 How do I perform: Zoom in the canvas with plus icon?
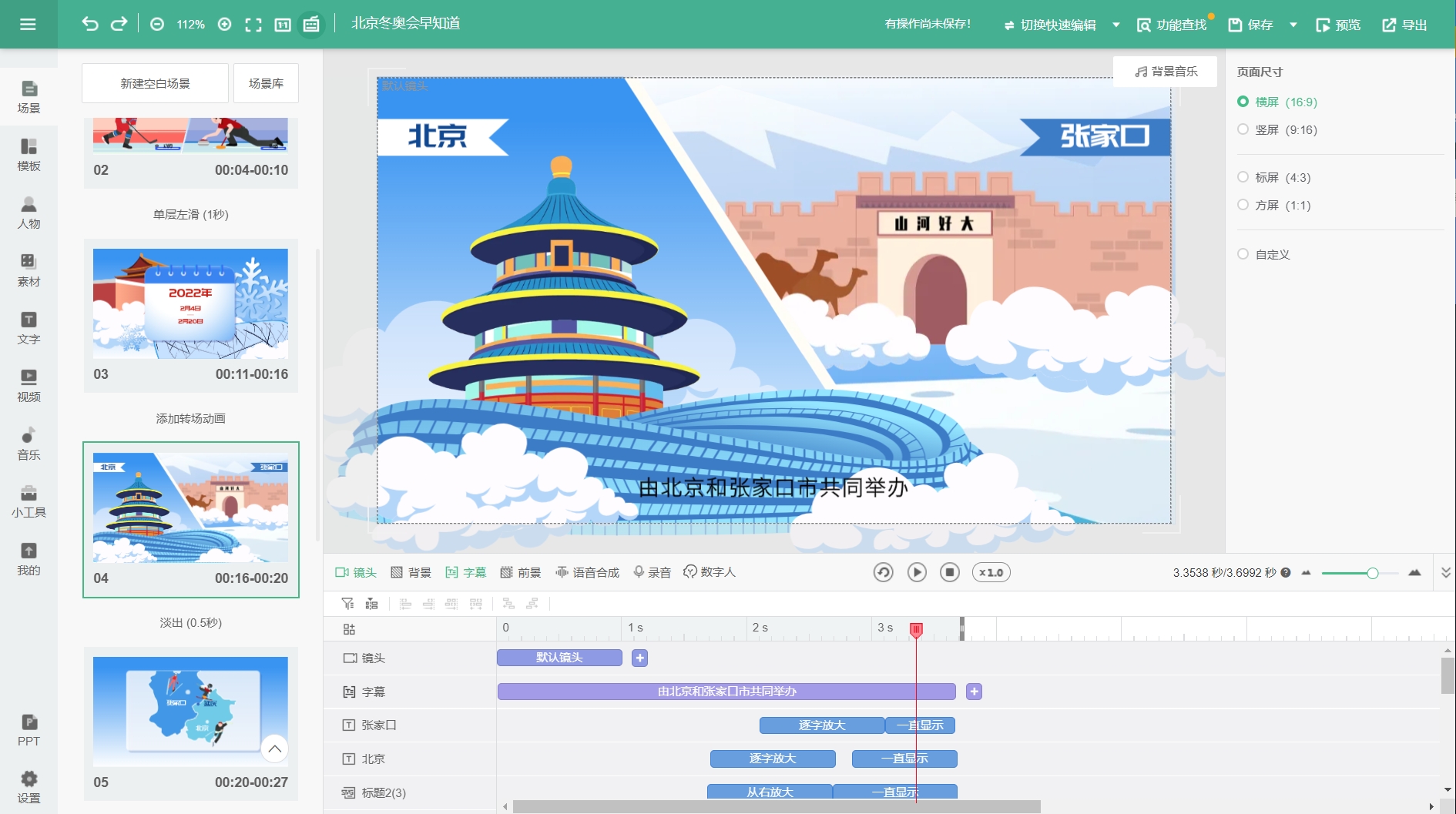[x=224, y=25]
